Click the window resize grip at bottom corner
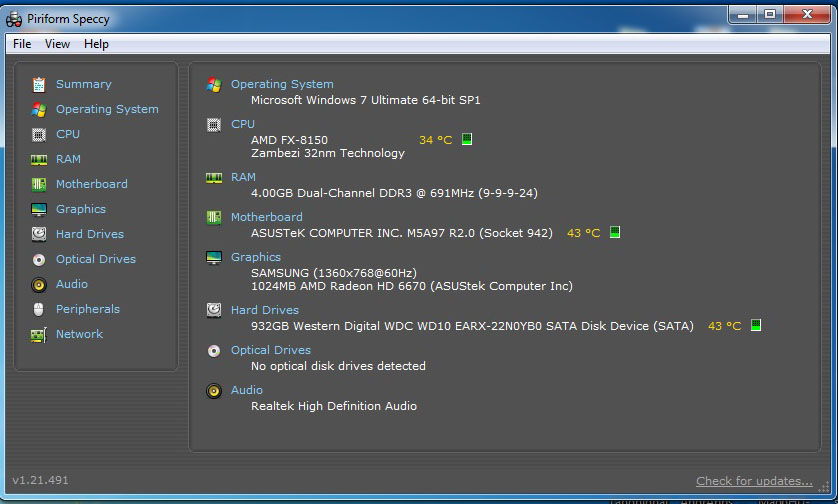838x504 pixels. pyautogui.click(x=824, y=486)
